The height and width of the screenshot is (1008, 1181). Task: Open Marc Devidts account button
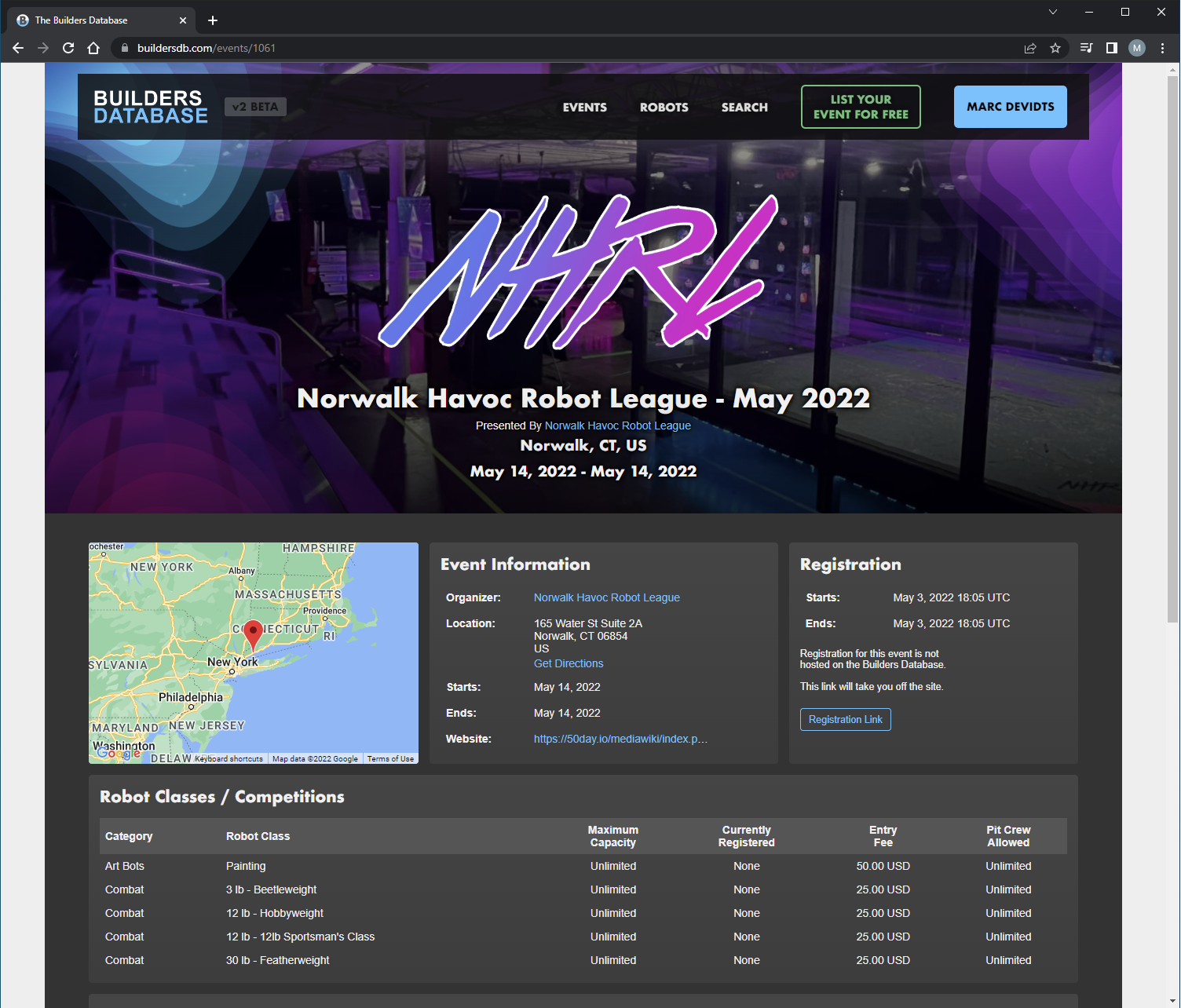pos(1011,107)
